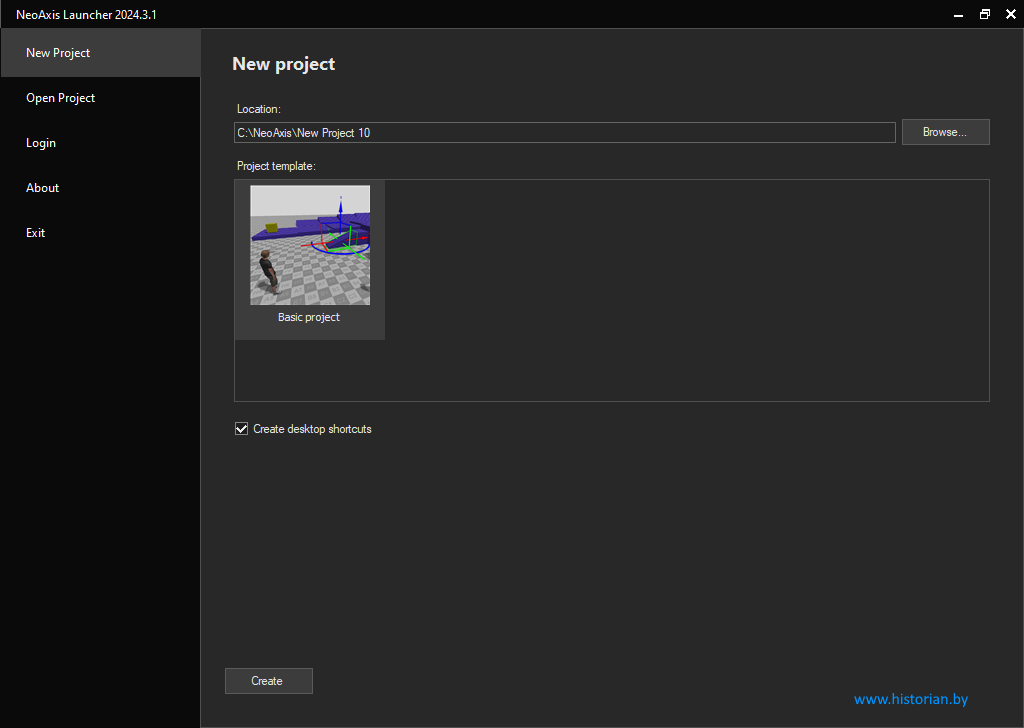Click Exit in the sidebar

point(36,233)
